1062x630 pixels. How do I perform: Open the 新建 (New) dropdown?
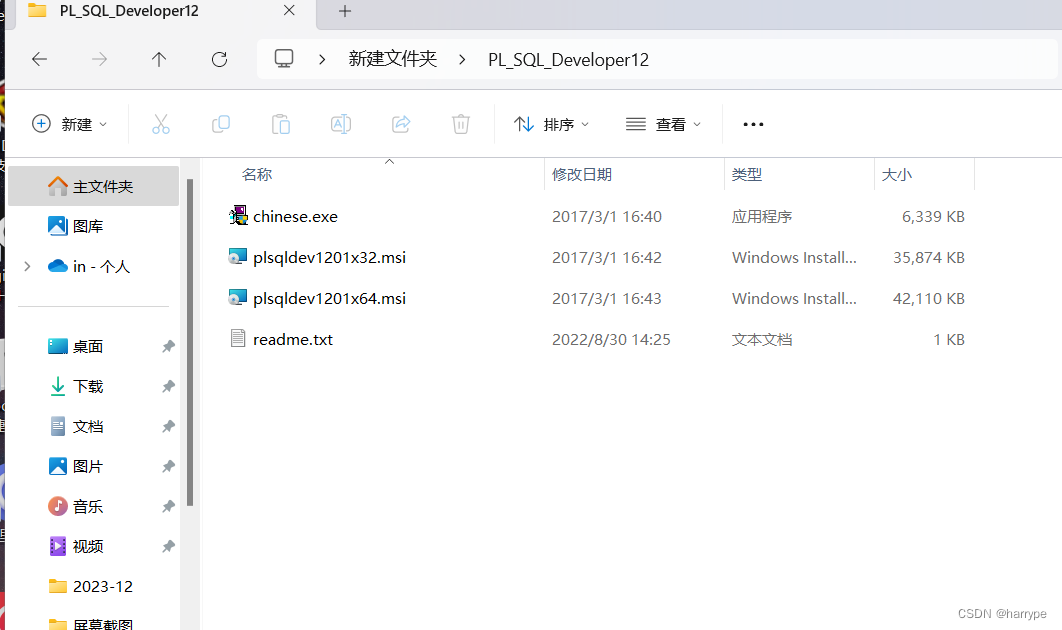(x=68, y=123)
